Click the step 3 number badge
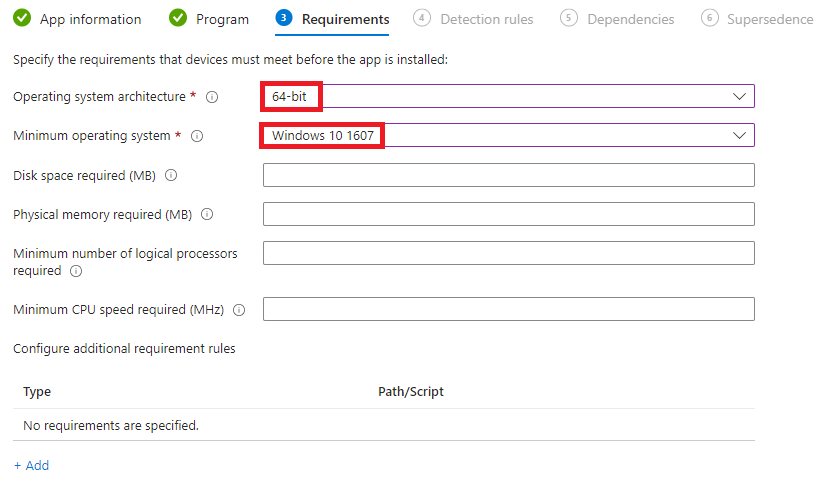The width and height of the screenshot is (819, 482). coord(284,18)
